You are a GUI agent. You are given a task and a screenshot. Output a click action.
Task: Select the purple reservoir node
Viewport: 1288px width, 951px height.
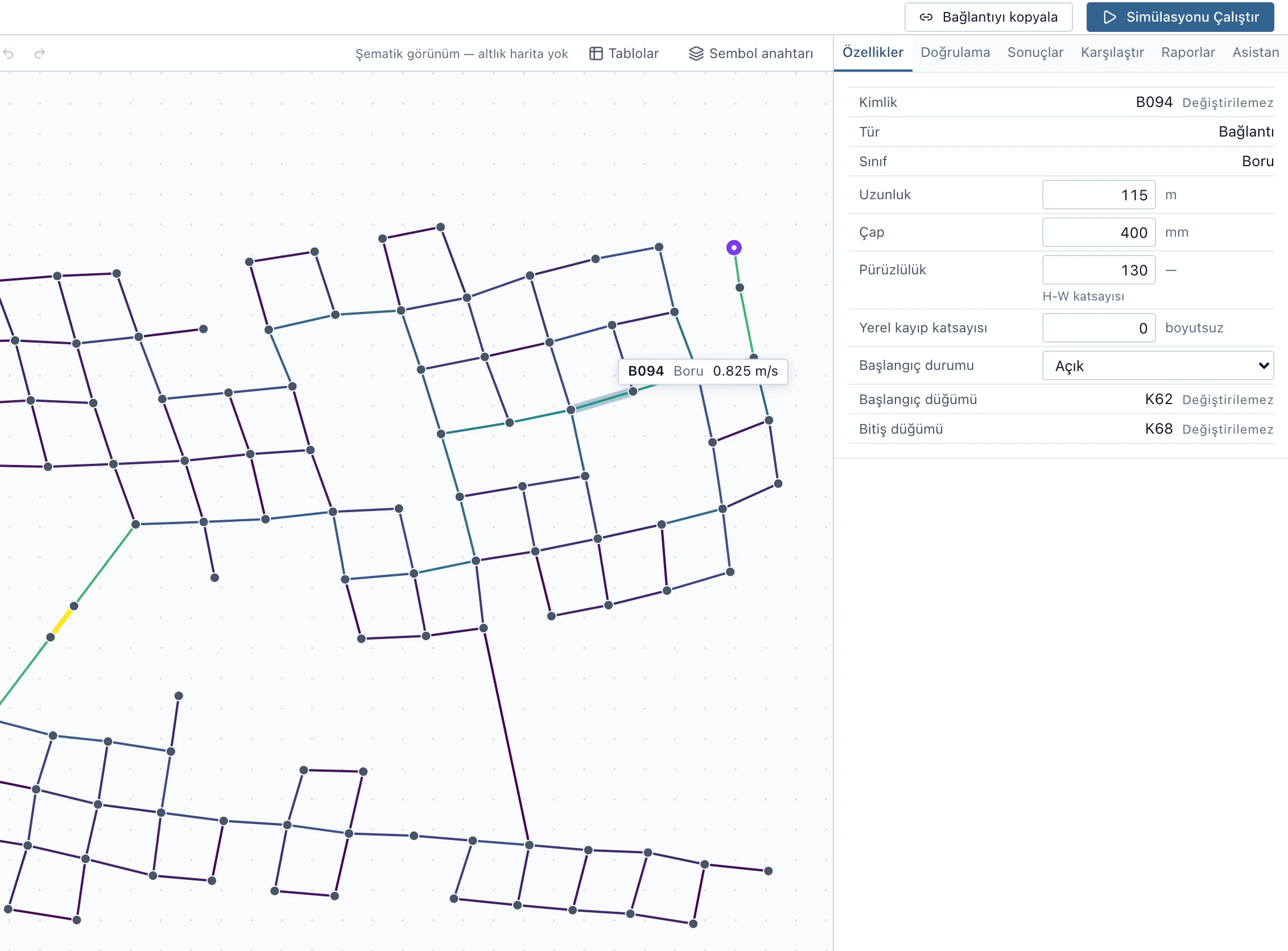tap(734, 248)
